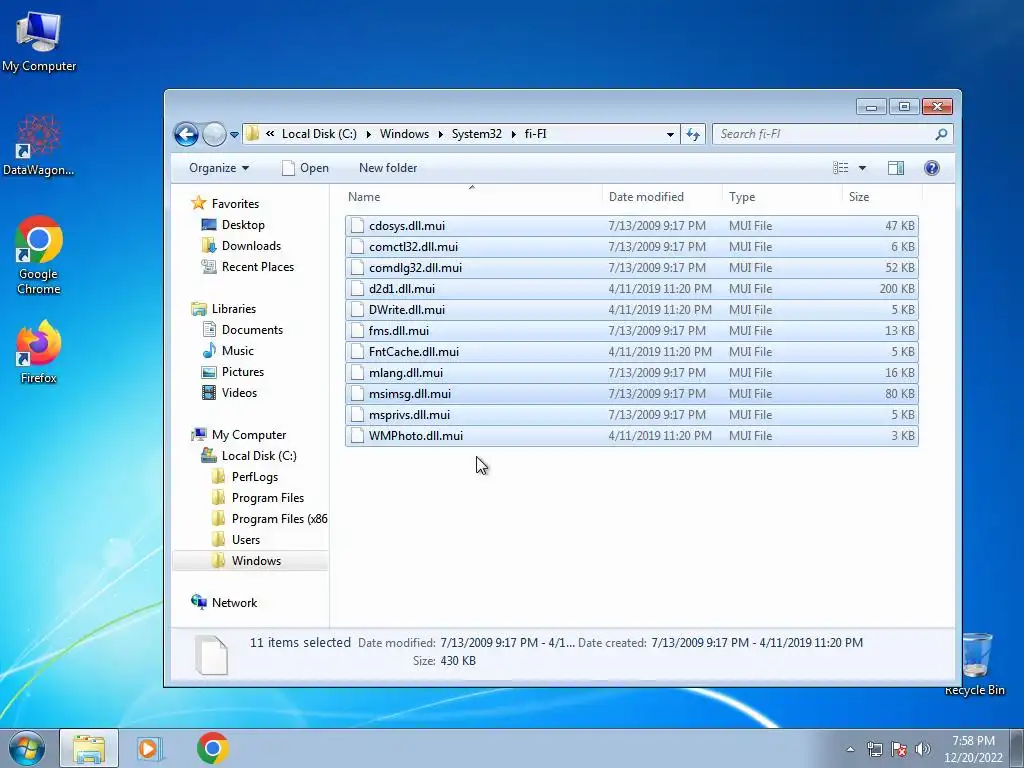Click the Back navigation arrow

pos(186,135)
